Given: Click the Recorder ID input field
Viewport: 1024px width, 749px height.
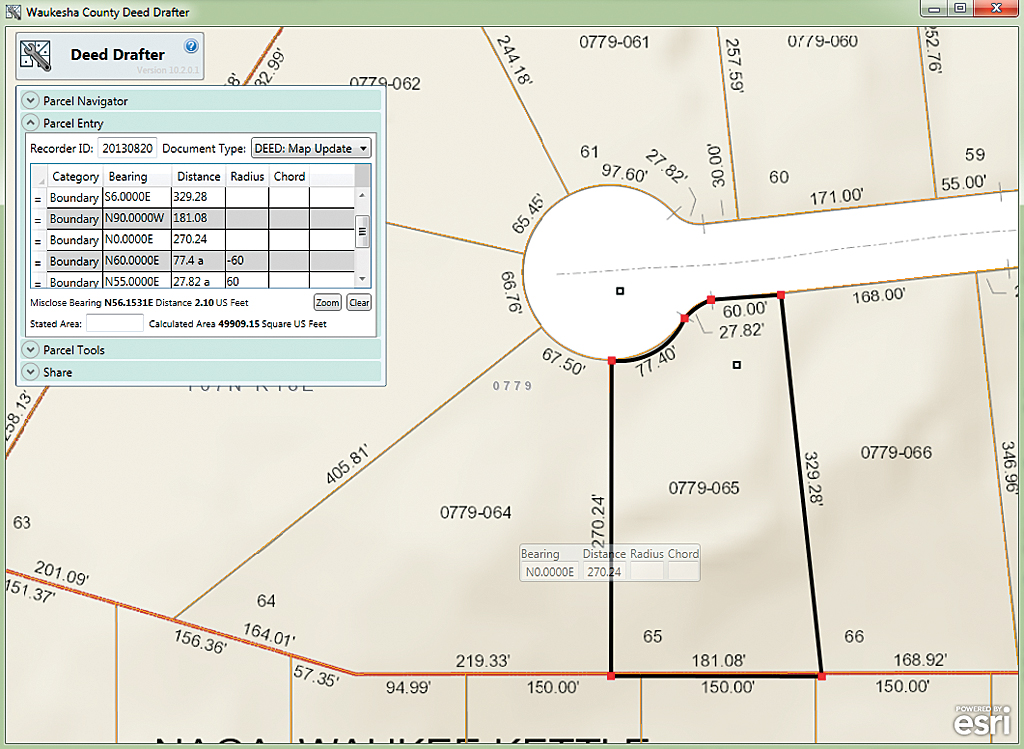Looking at the screenshot, I should click(127, 148).
